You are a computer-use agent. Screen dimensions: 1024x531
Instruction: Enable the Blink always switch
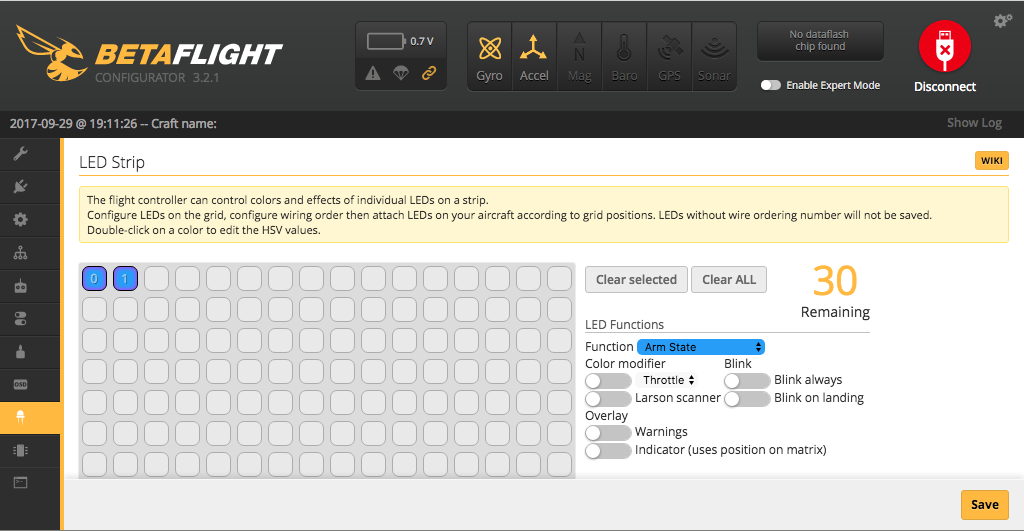(747, 381)
